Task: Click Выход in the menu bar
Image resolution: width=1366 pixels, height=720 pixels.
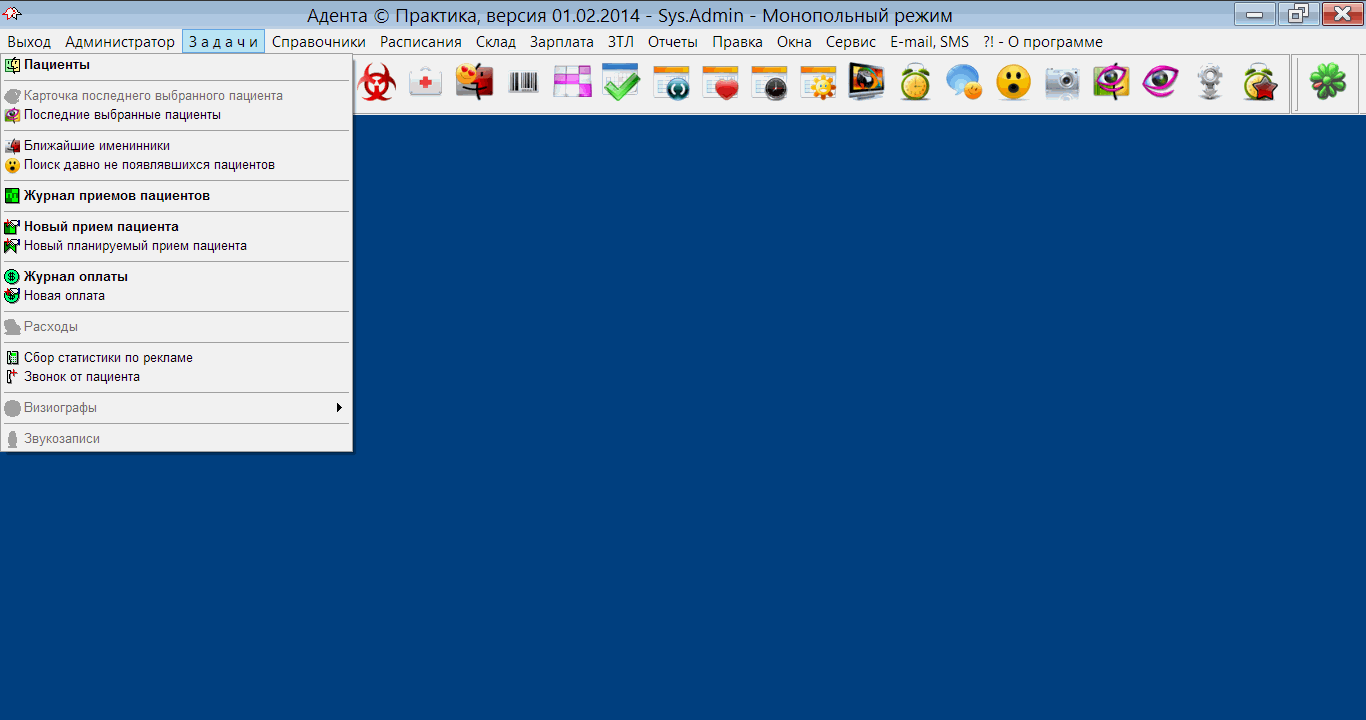Action: tap(29, 42)
